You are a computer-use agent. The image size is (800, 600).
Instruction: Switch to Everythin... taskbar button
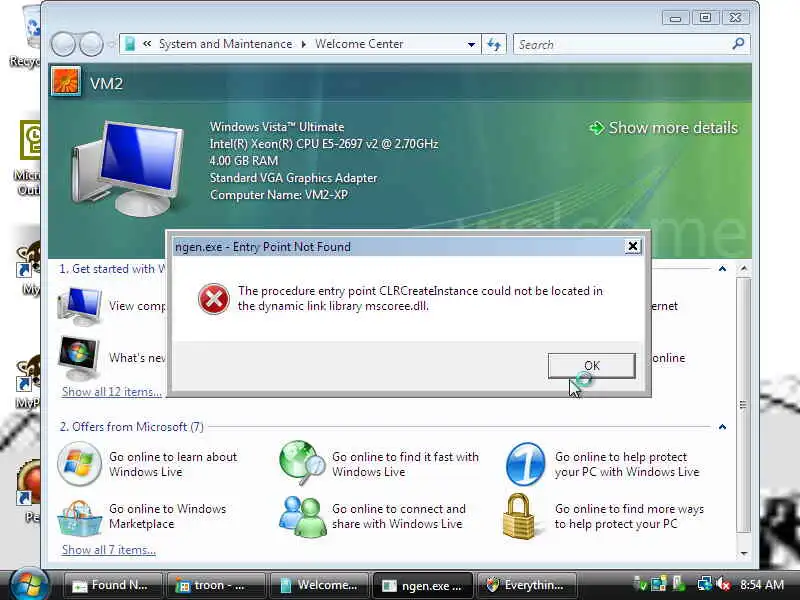[x=526, y=585]
